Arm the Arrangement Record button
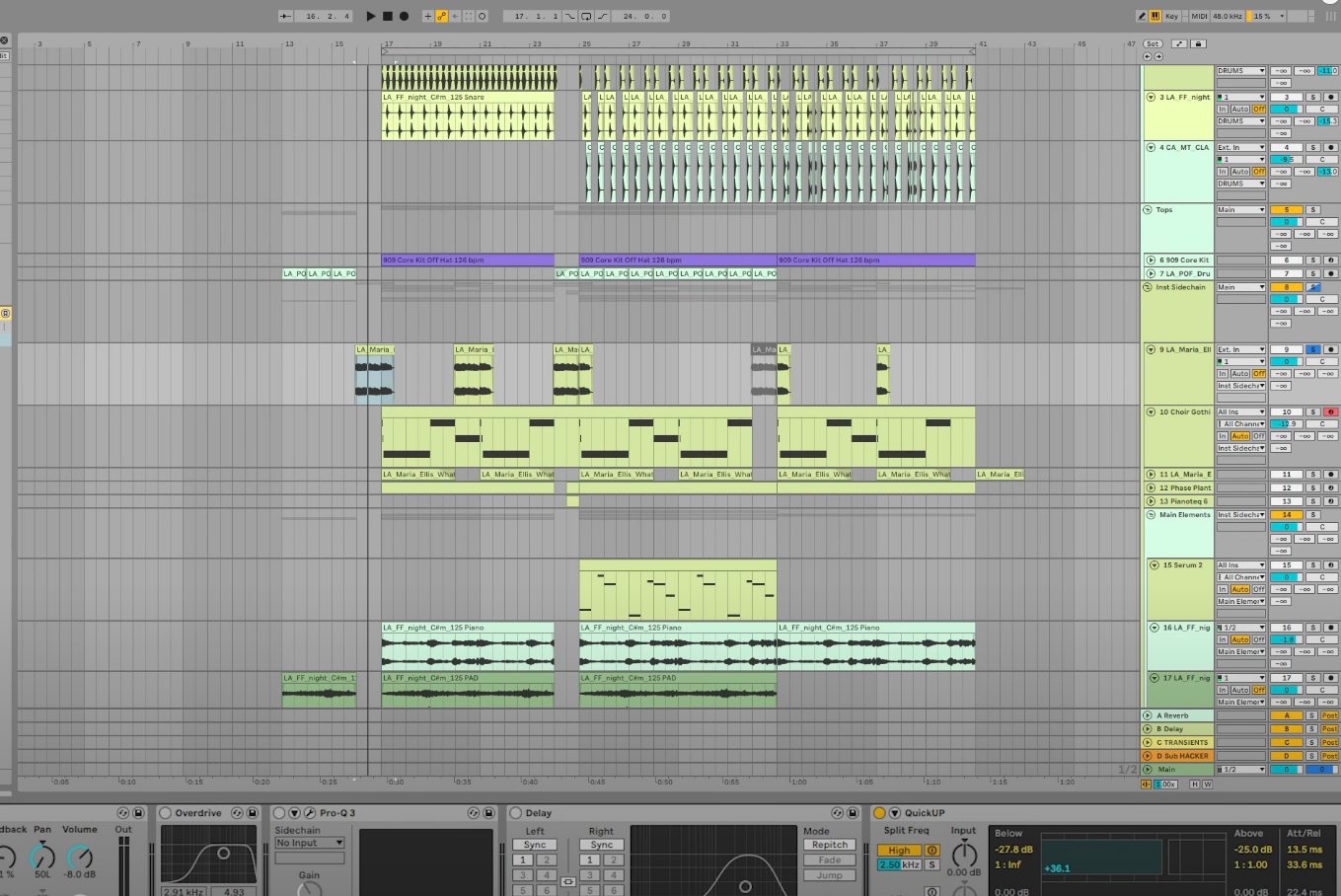 tap(404, 16)
